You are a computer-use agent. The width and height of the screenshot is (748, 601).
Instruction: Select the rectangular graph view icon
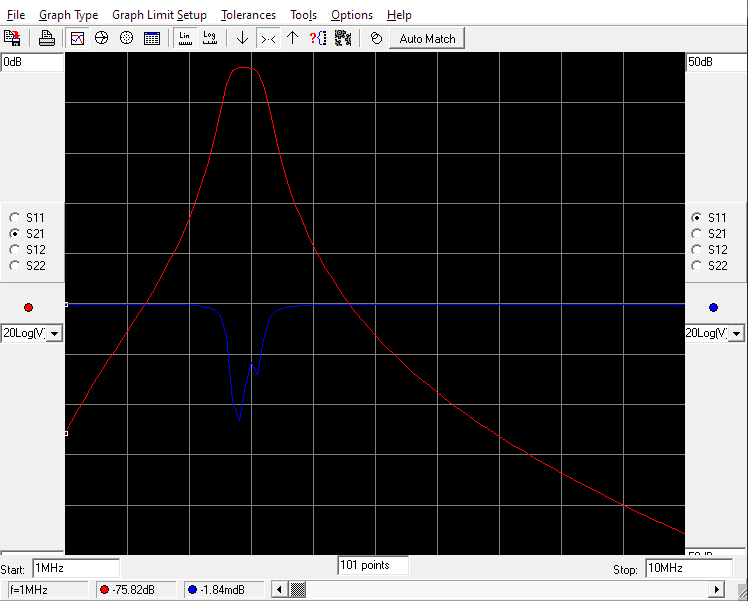click(x=77, y=38)
